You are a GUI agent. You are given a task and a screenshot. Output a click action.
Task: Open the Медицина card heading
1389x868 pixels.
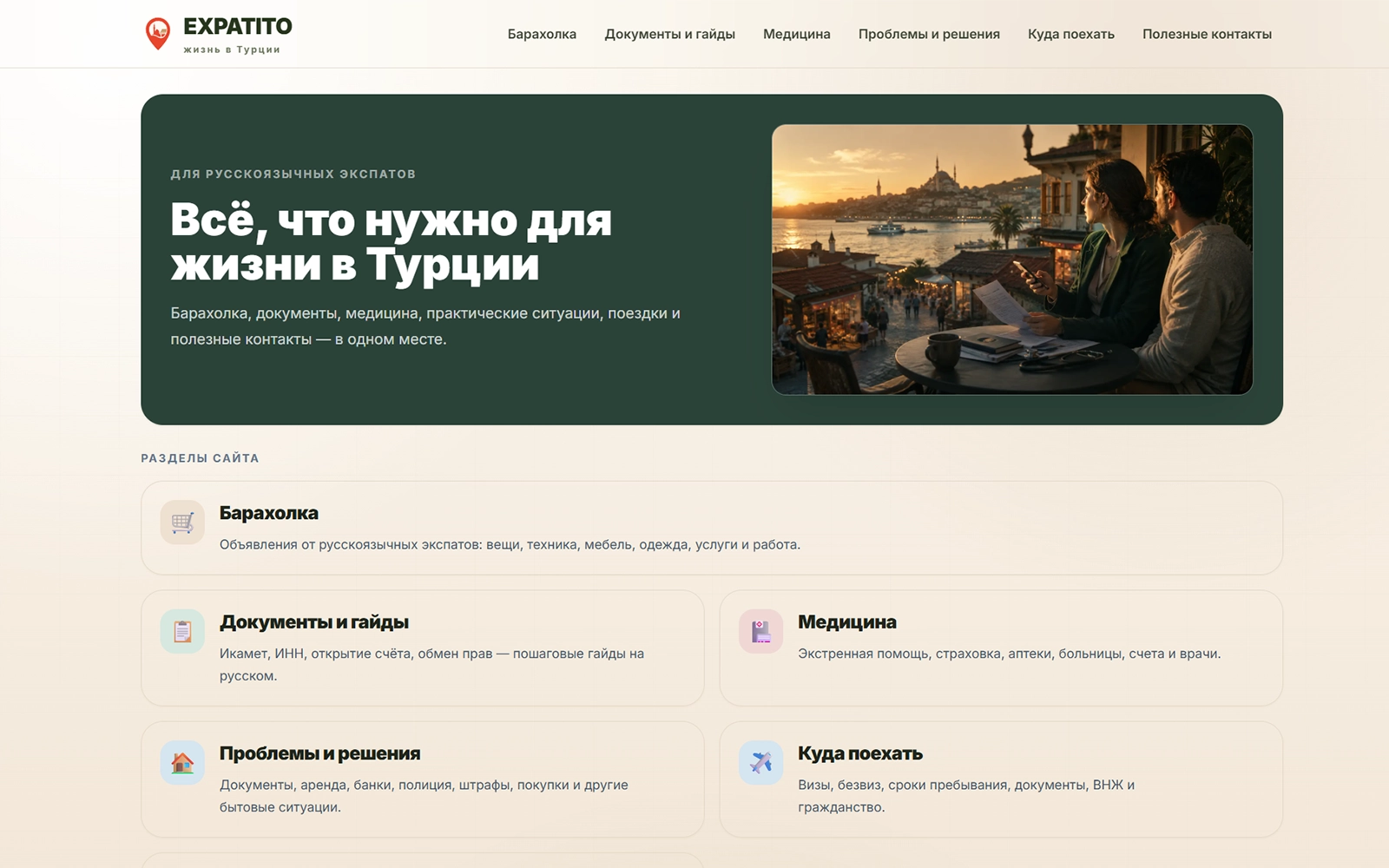847,621
